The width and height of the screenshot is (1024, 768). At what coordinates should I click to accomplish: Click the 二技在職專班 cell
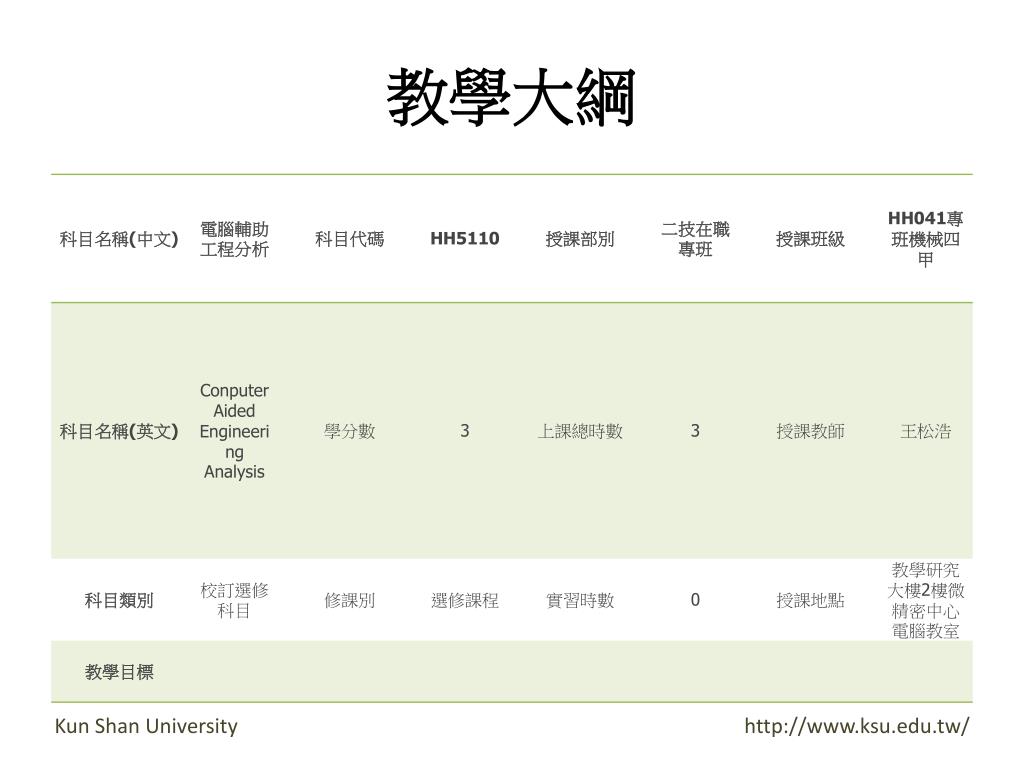point(695,239)
